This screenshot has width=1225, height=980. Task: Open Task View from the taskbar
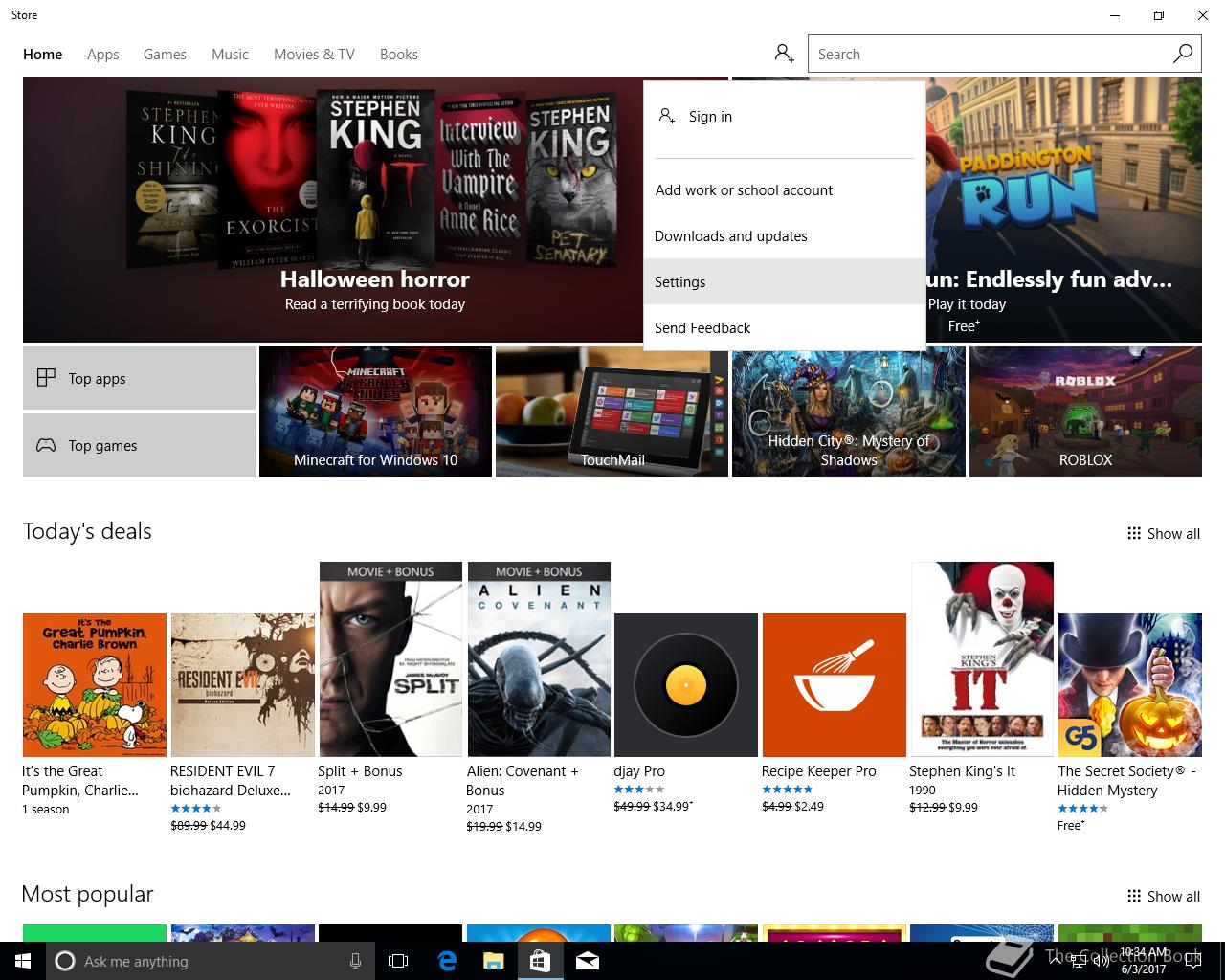398,961
